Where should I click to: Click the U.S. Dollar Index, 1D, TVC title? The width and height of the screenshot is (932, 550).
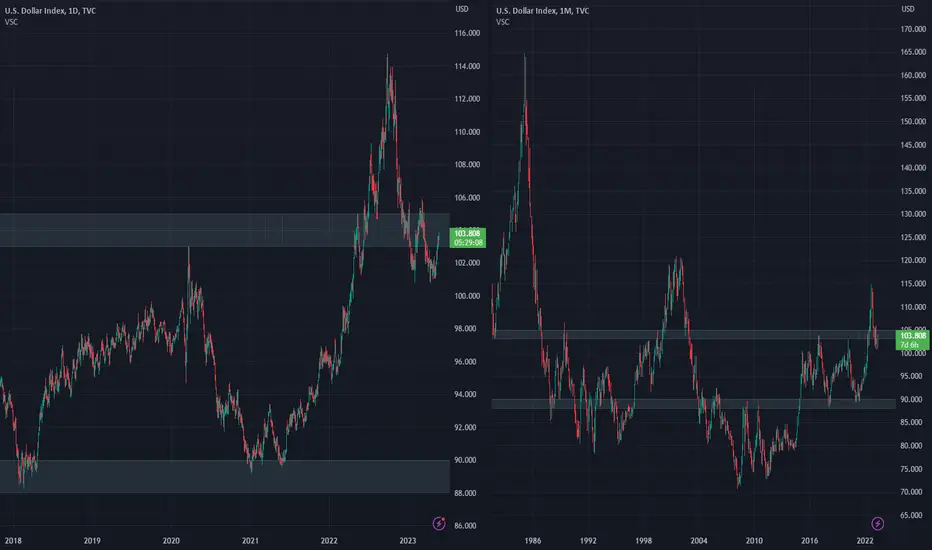tap(50, 11)
